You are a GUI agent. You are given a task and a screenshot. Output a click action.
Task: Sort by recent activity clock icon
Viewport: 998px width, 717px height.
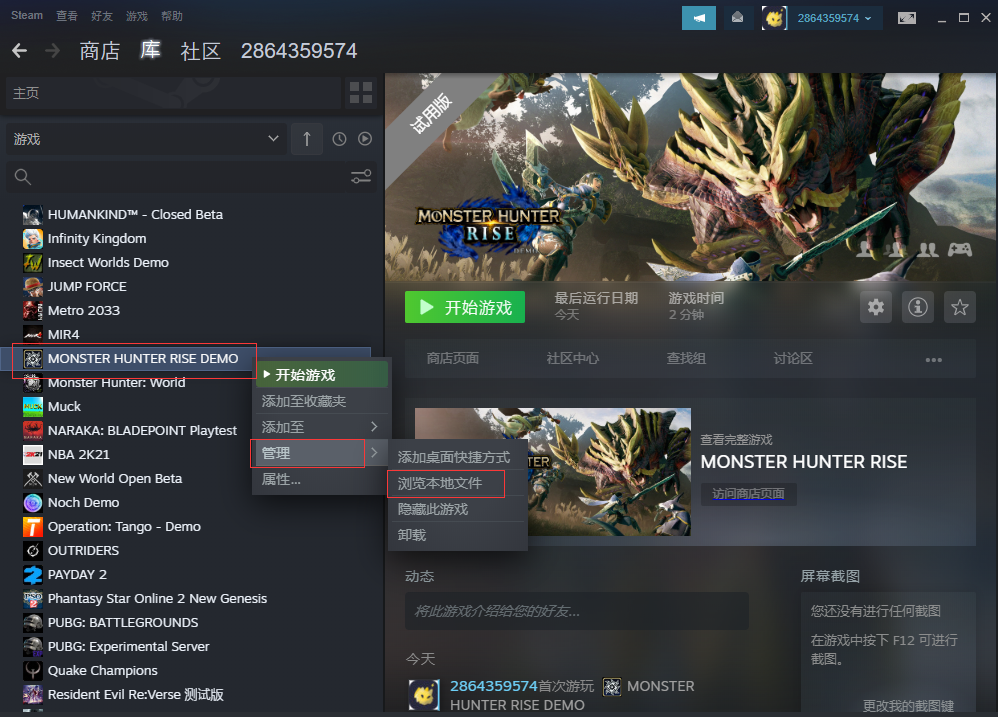point(339,139)
